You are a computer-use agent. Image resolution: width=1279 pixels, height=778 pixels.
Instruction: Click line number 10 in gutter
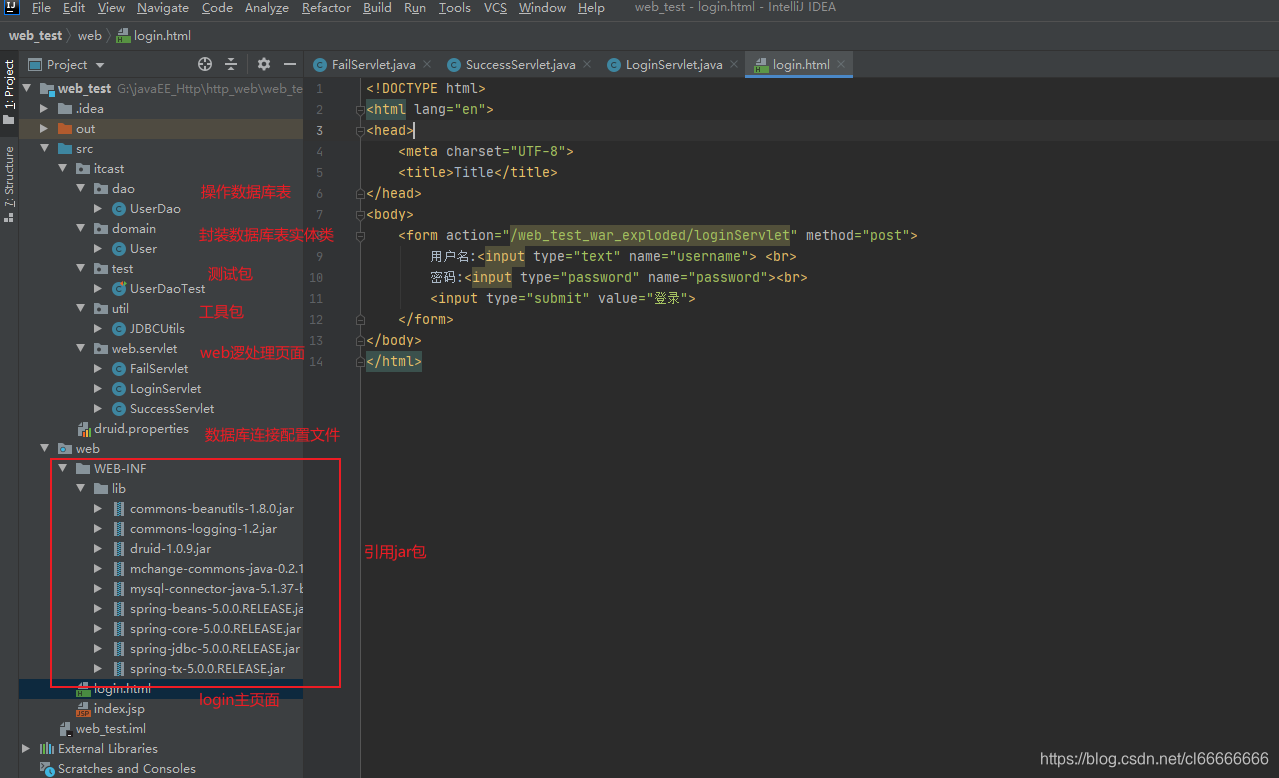[x=316, y=277]
